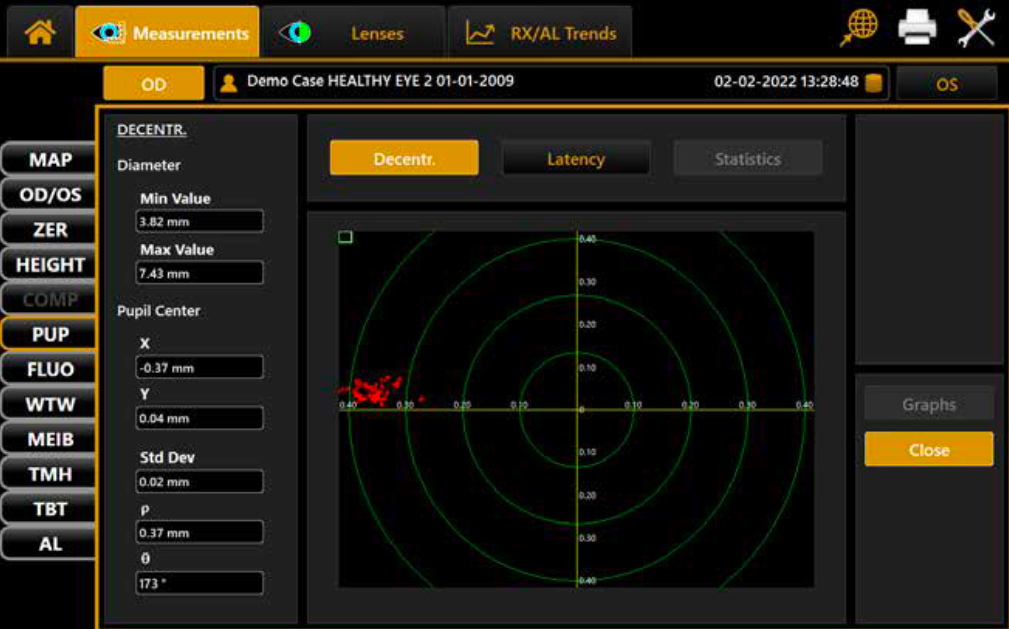Viewport: 1009px width, 629px height.
Task: Select the PUP pupillography section
Action: 50,333
